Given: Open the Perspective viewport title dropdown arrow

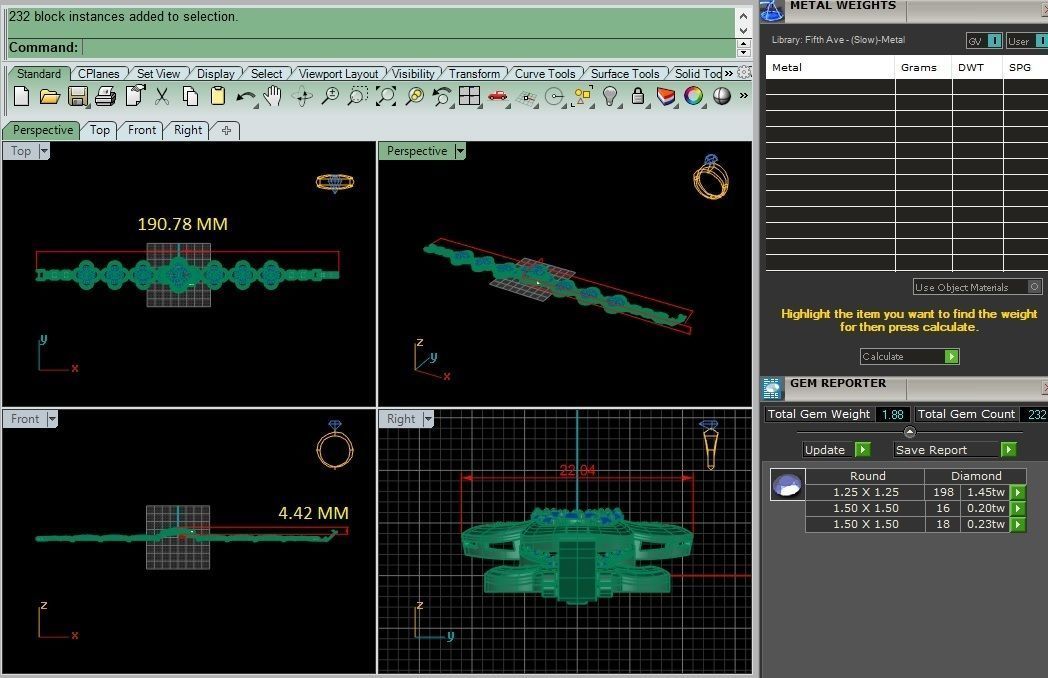Looking at the screenshot, I should (x=460, y=151).
